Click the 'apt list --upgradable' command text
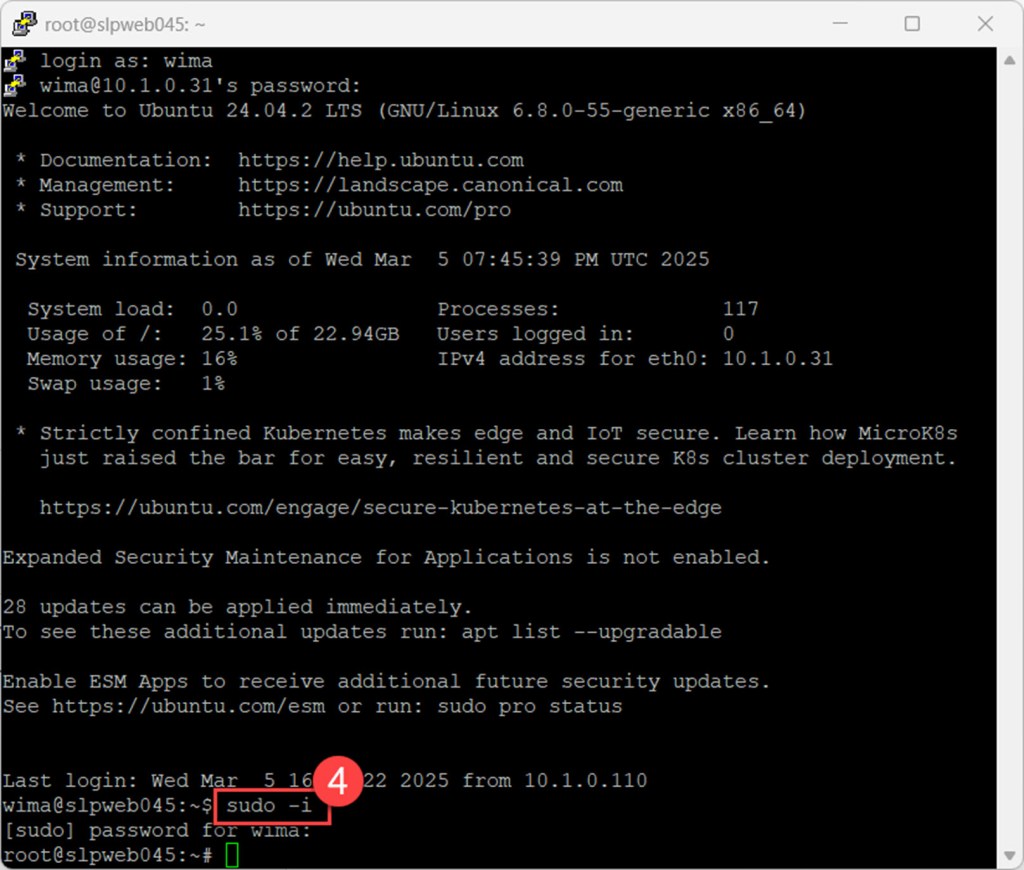1024x870 pixels. click(x=591, y=632)
